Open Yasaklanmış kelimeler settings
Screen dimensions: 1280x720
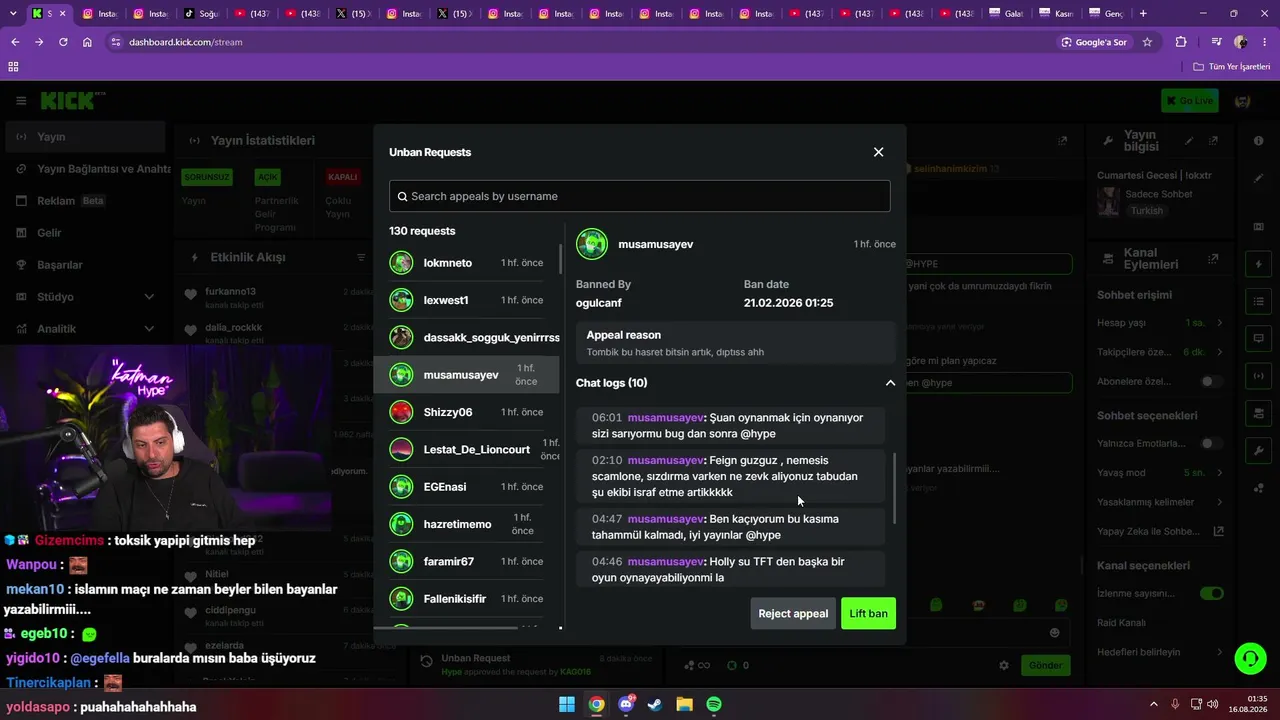click(1160, 502)
